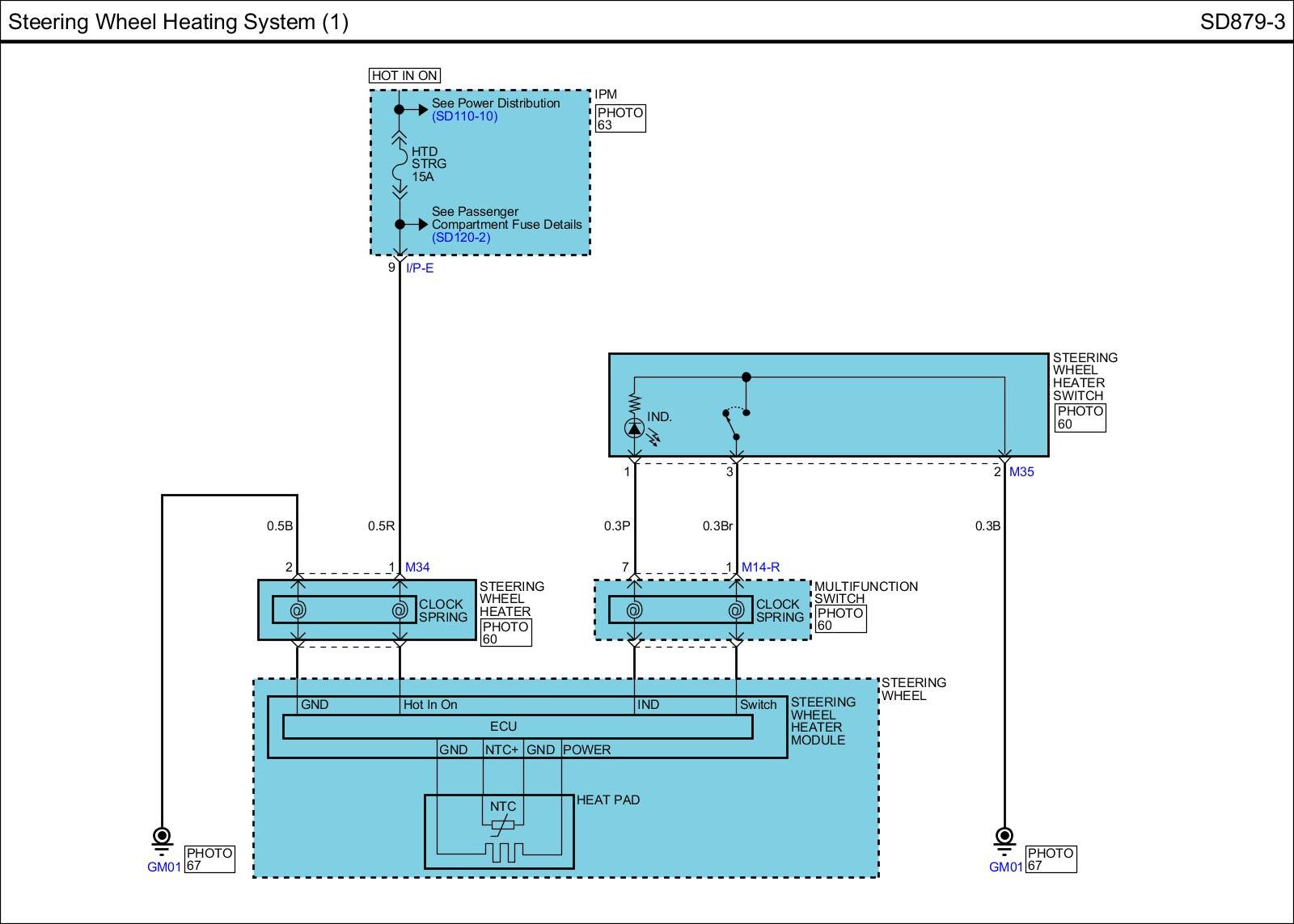The height and width of the screenshot is (924, 1294).
Task: Open the SD120-2 fuse details link
Action: pyautogui.click(x=461, y=238)
